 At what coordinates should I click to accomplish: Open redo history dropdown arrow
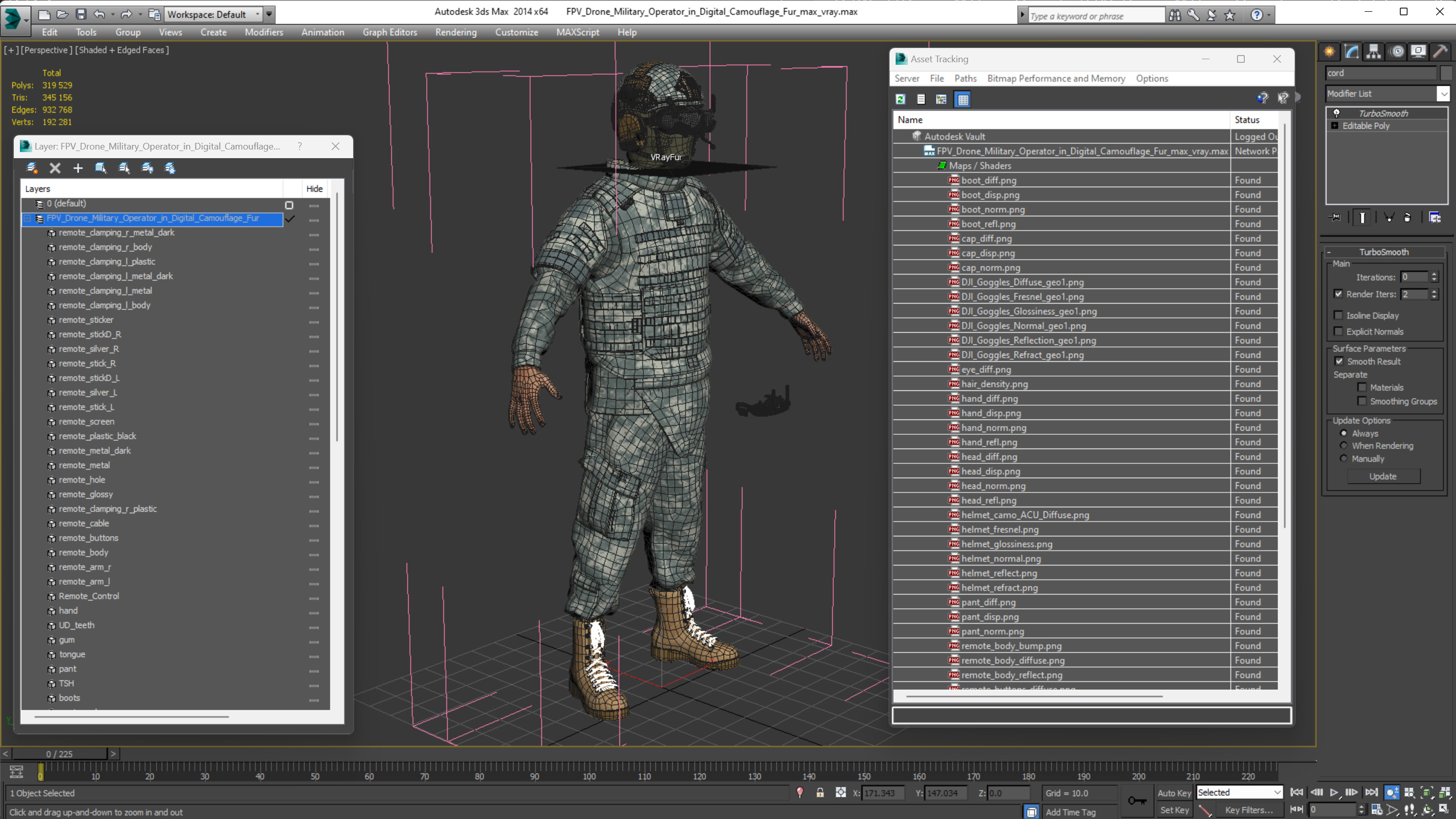coord(140,15)
